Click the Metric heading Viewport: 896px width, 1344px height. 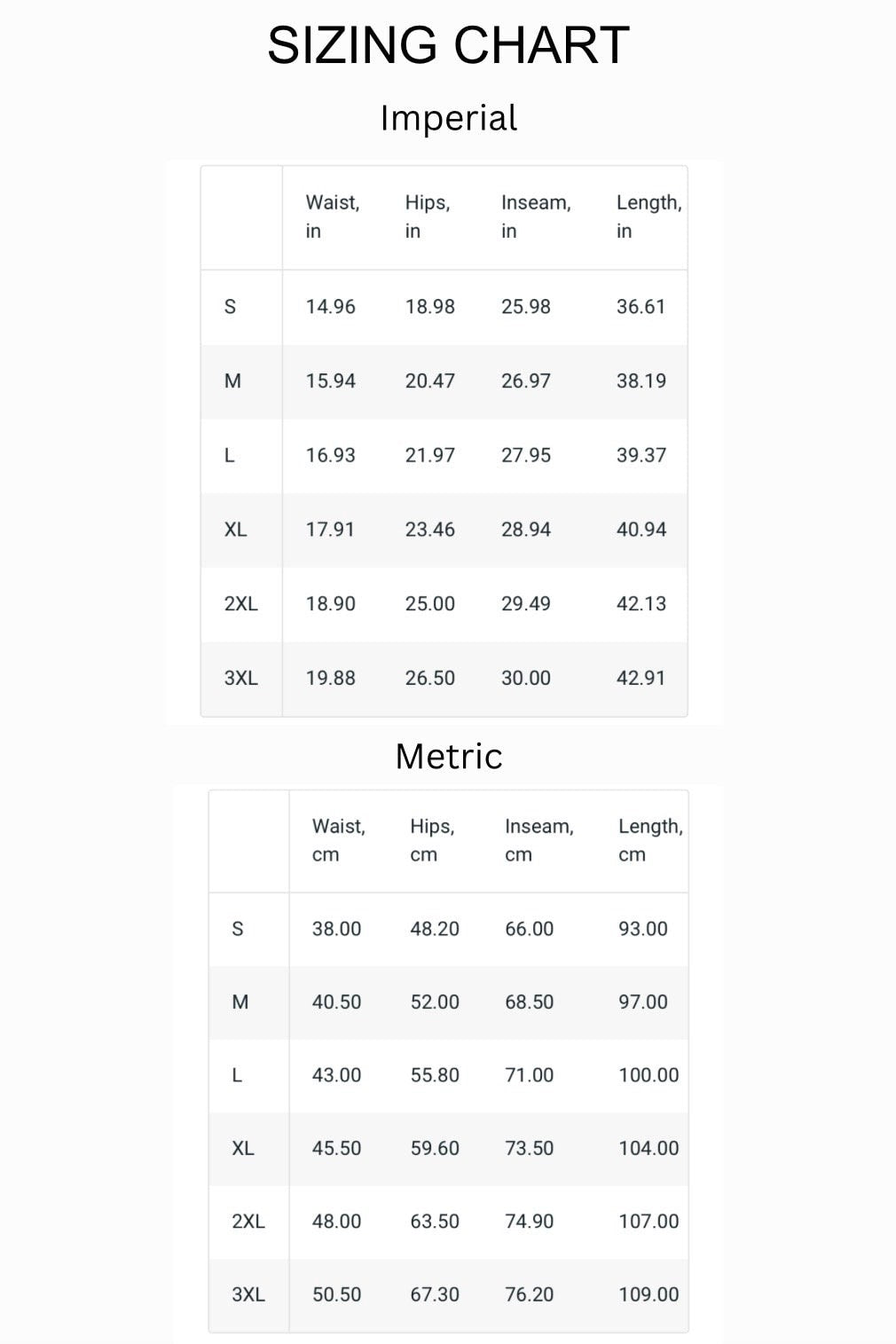[x=449, y=757]
